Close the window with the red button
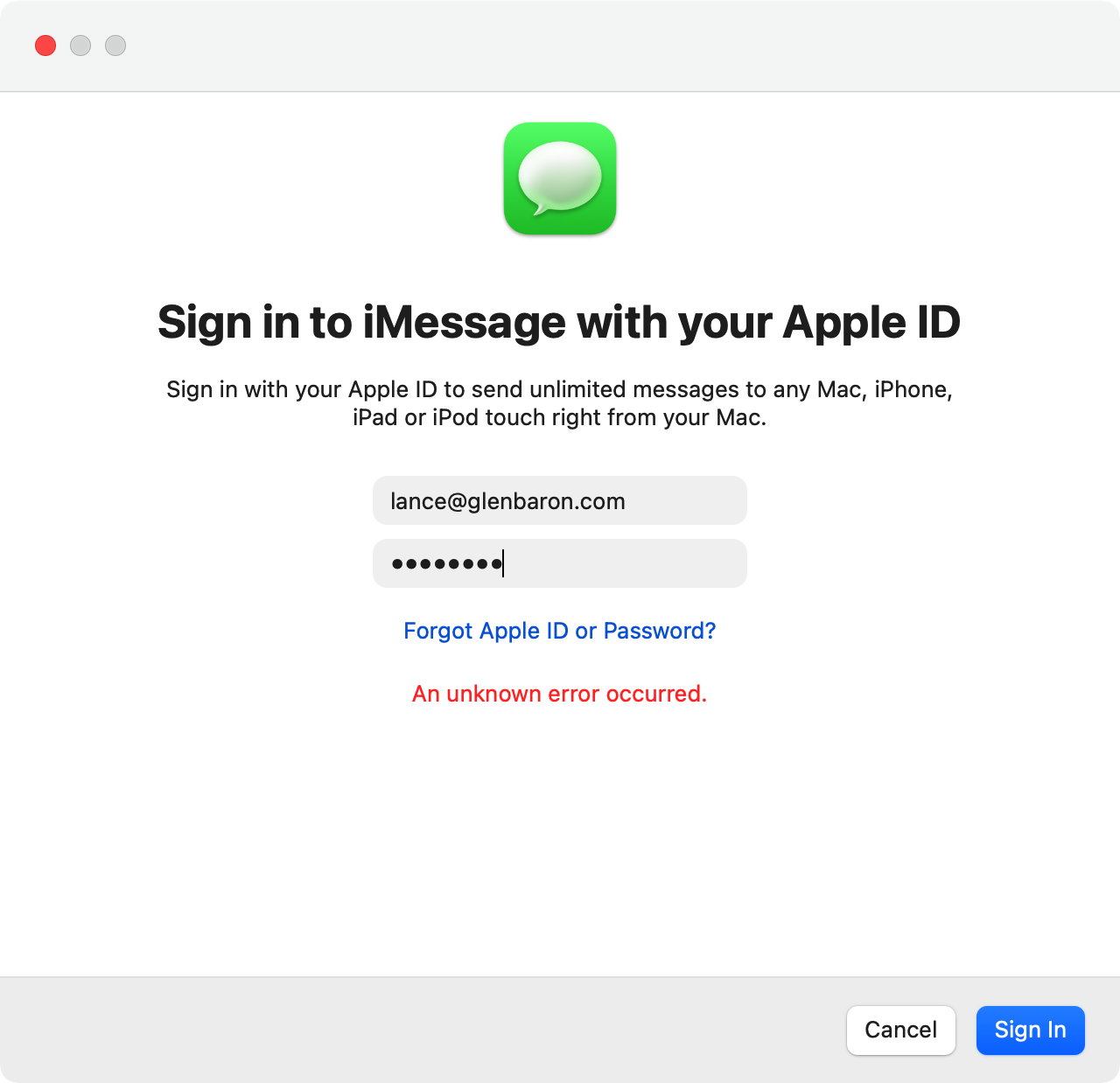This screenshot has height=1083, width=1120. pos(45,45)
